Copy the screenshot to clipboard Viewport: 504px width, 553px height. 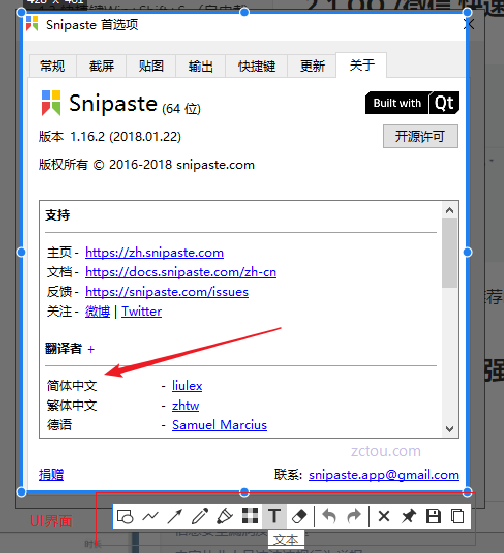tap(458, 516)
